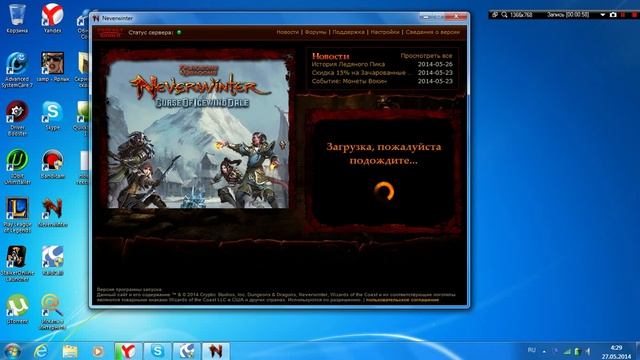Open news item История Ледяного Пика

pos(348,64)
